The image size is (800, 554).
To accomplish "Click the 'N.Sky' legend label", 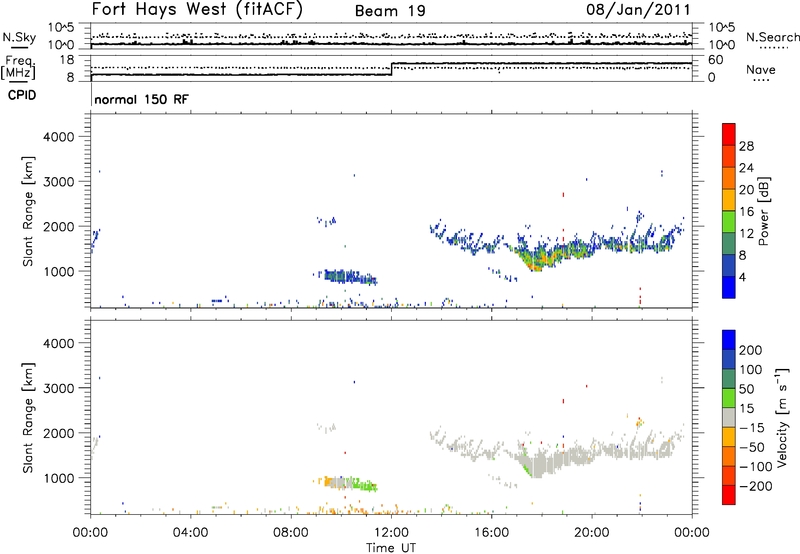I will (x=19, y=37).
